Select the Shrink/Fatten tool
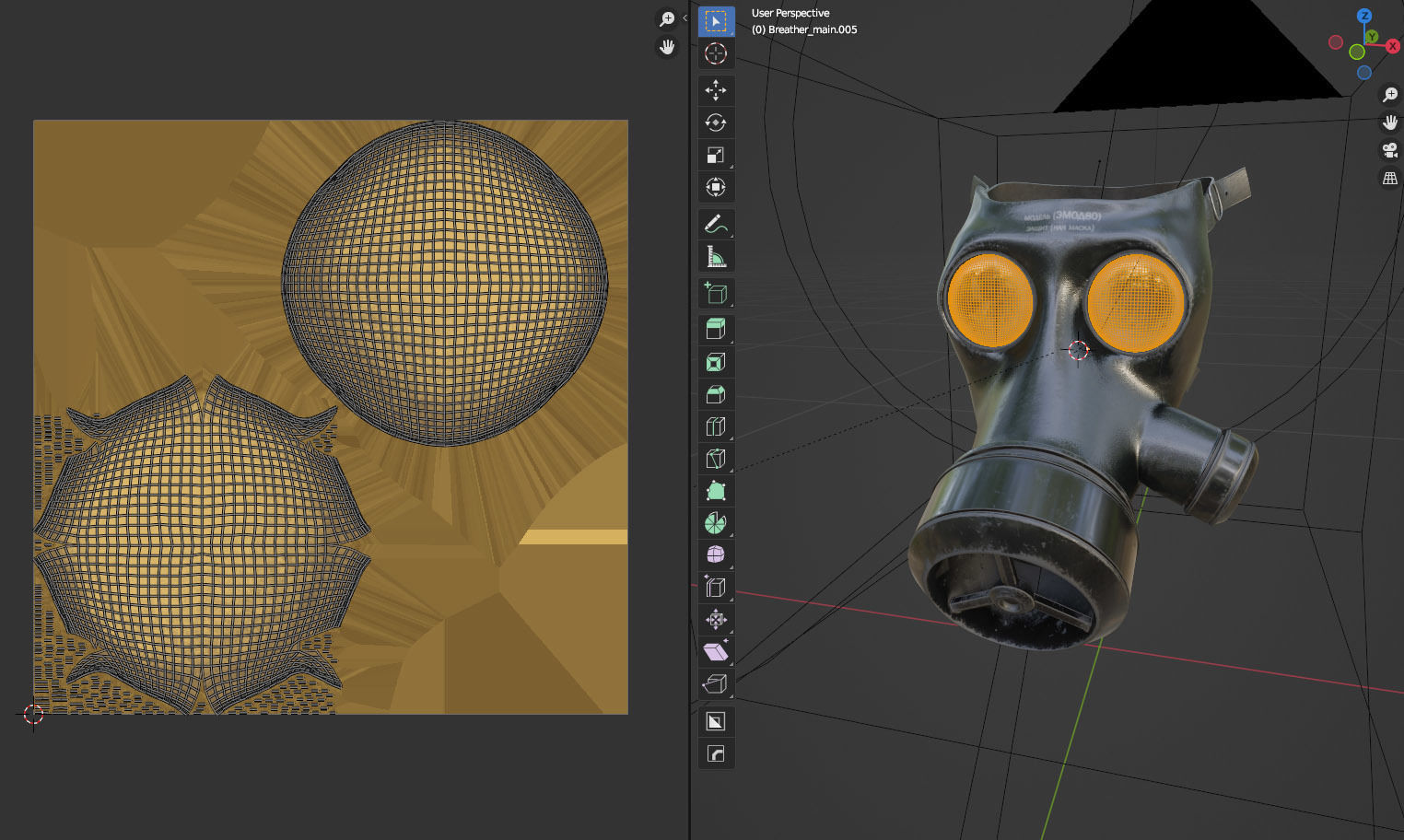The width and height of the screenshot is (1404, 840). click(x=716, y=619)
